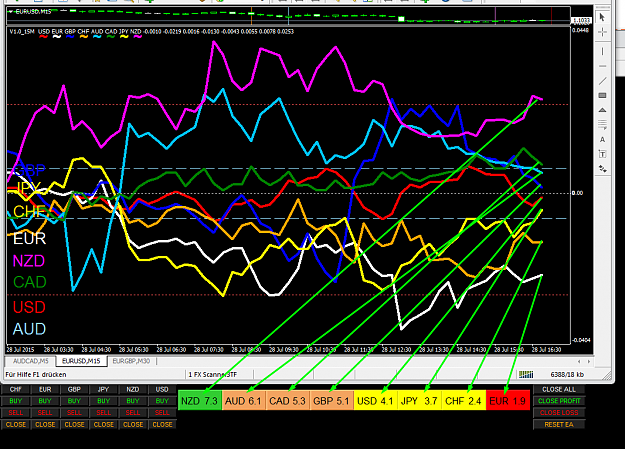This screenshot has height=449, width=625.
Task: Click SELL under the EUR column
Action: (45, 413)
